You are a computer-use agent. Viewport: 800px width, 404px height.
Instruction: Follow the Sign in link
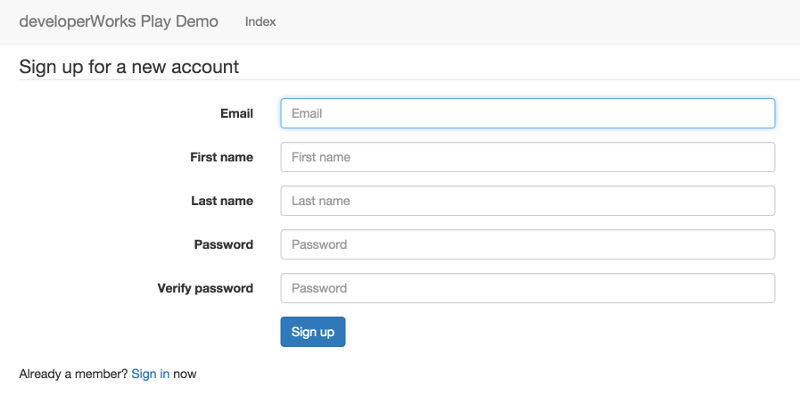[x=150, y=374]
